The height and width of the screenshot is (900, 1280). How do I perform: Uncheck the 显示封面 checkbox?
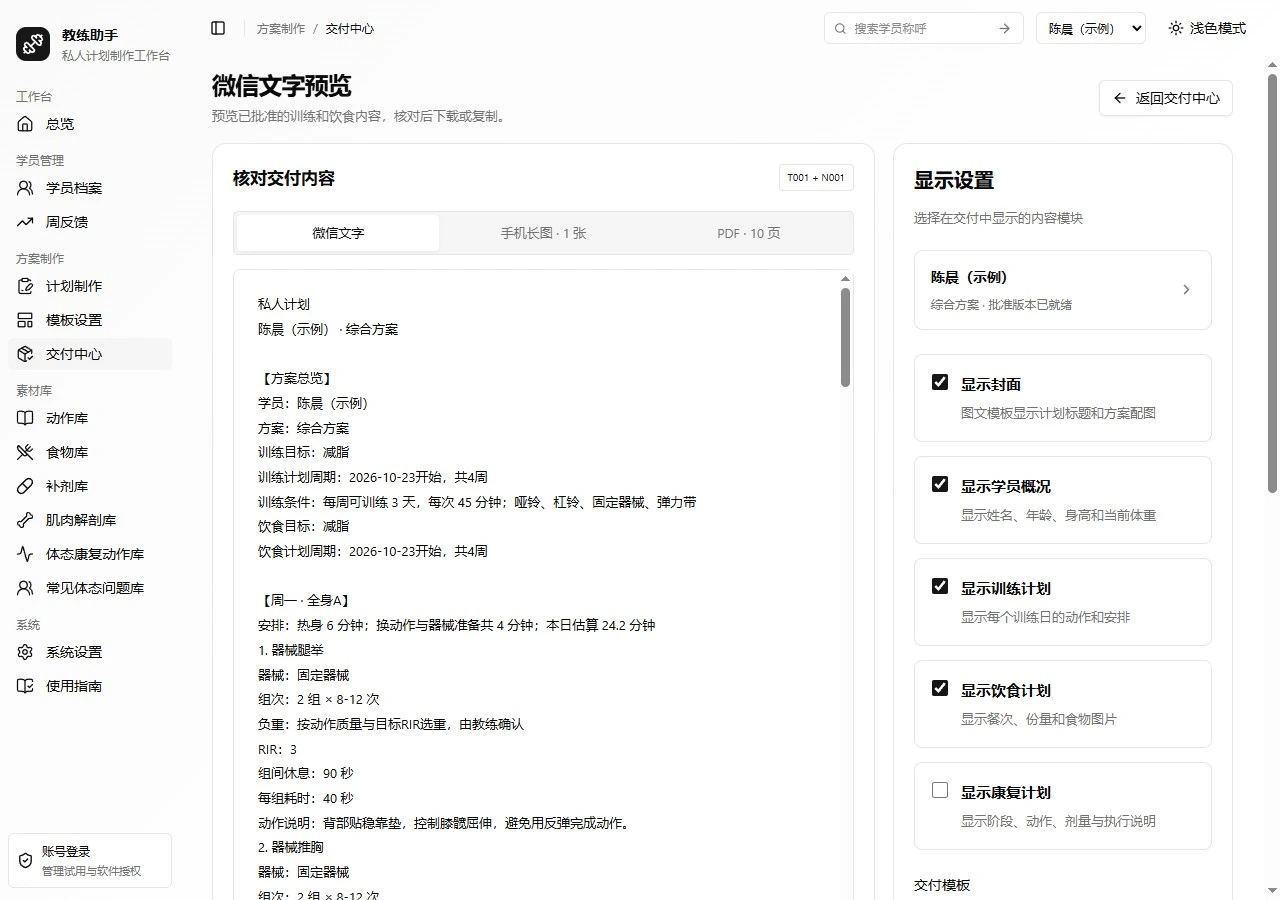(x=940, y=382)
